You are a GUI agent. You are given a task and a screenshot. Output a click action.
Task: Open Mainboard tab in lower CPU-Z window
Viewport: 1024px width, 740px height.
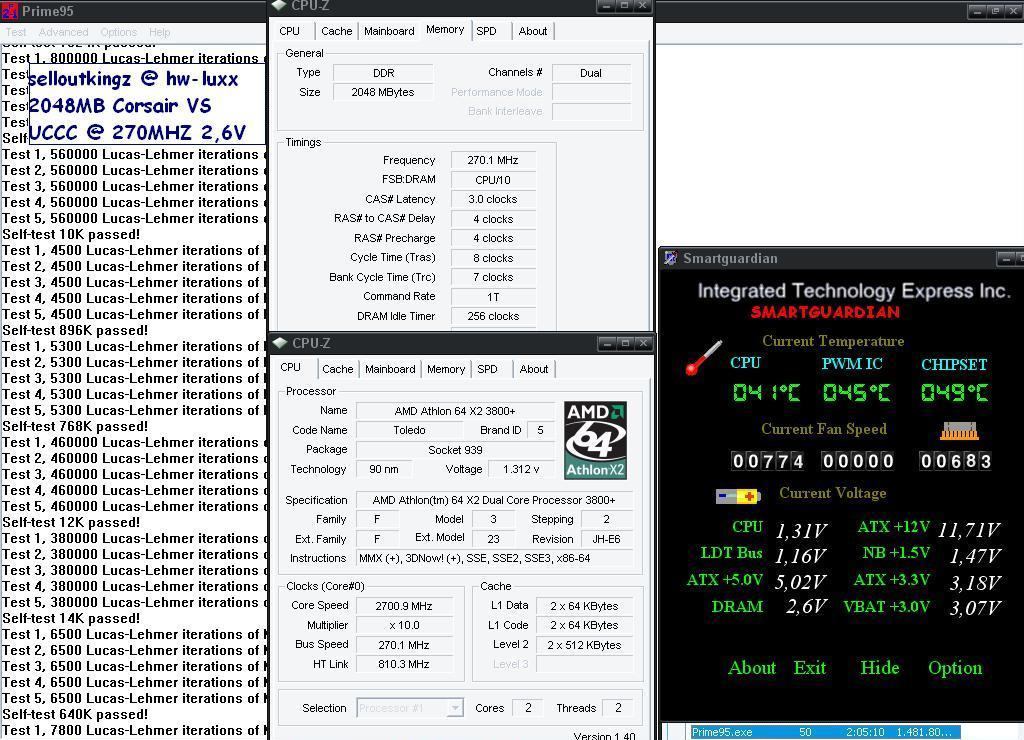point(390,369)
